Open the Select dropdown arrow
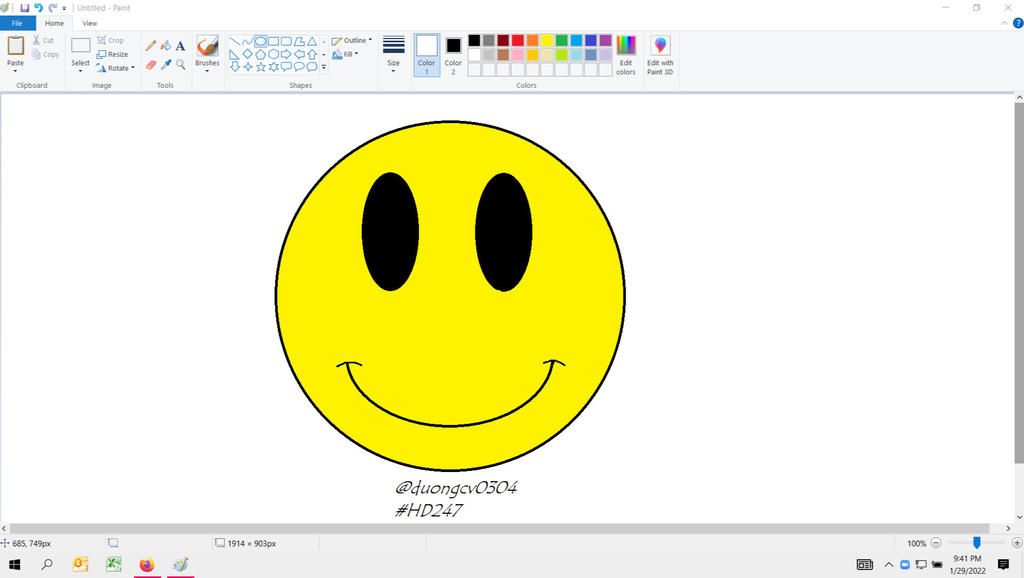The image size is (1024, 578). click(x=80, y=71)
